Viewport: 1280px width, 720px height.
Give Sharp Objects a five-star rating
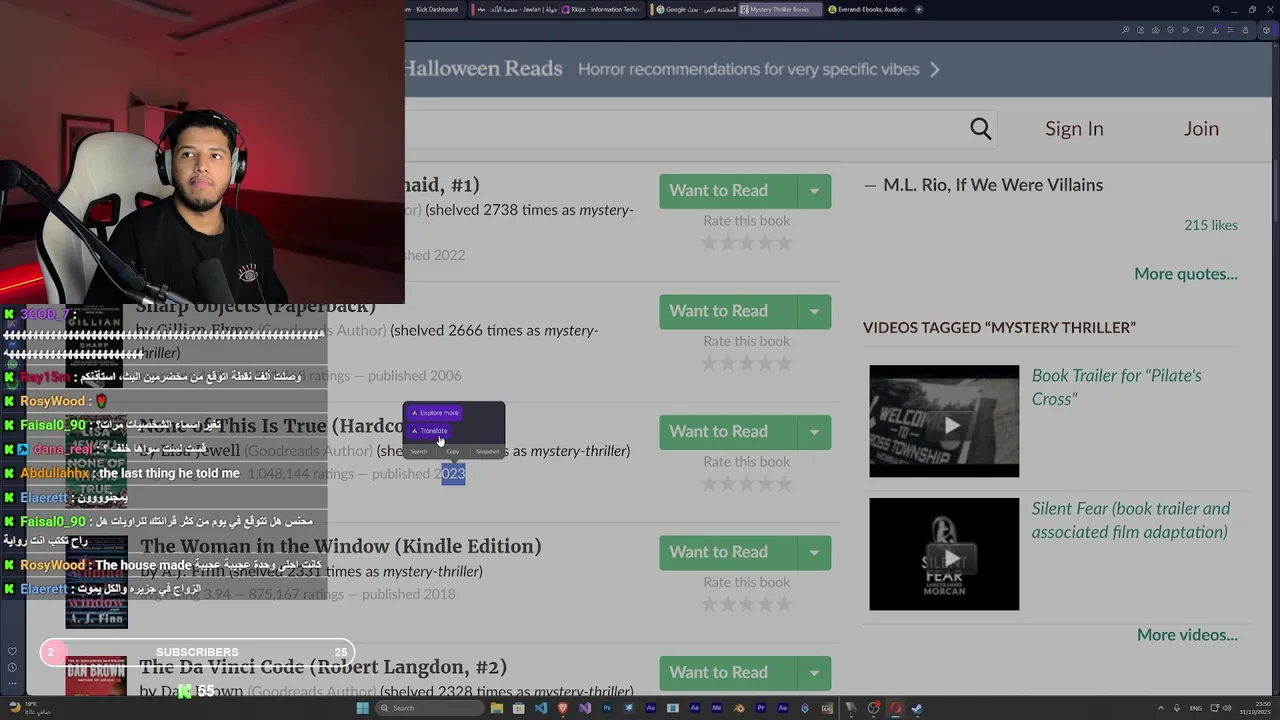784,363
